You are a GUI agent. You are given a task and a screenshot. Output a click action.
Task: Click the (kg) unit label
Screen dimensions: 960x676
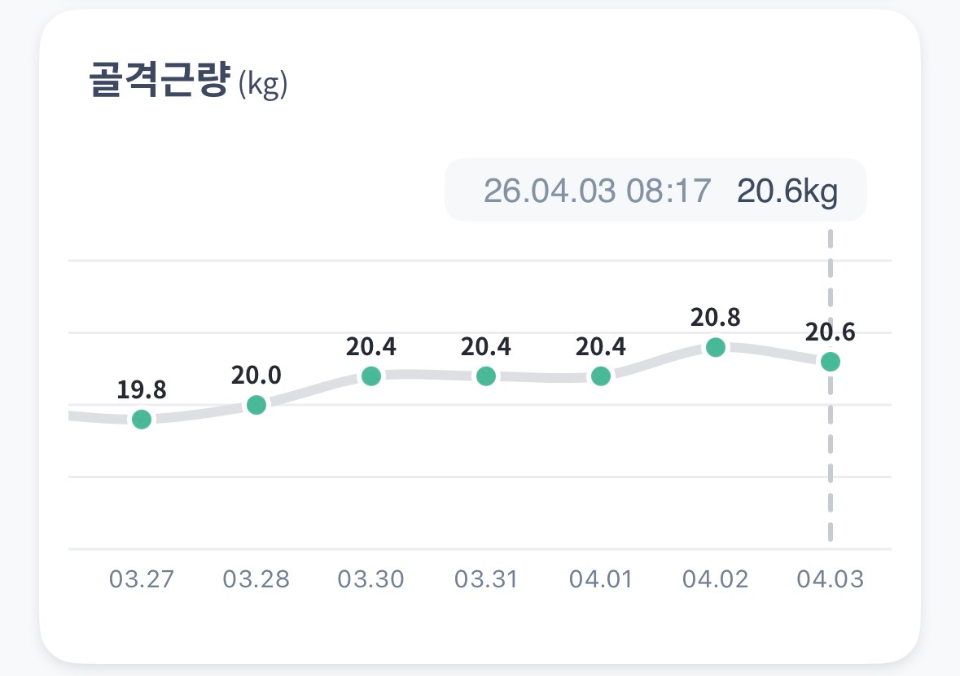[x=263, y=86]
